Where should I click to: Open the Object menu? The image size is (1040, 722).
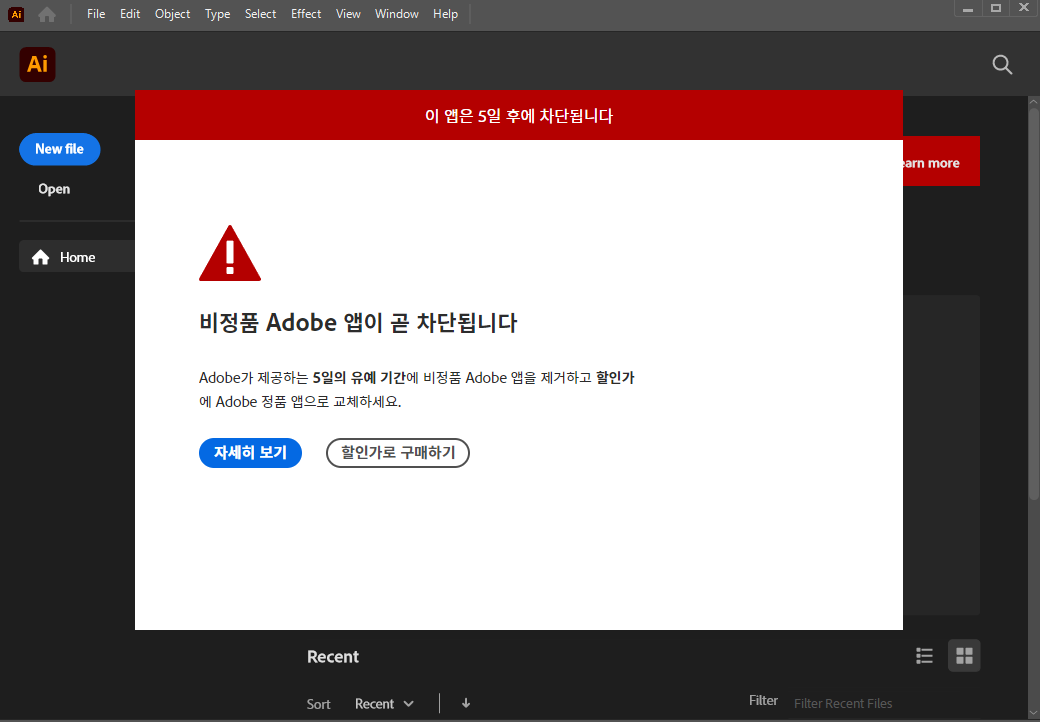coord(172,14)
